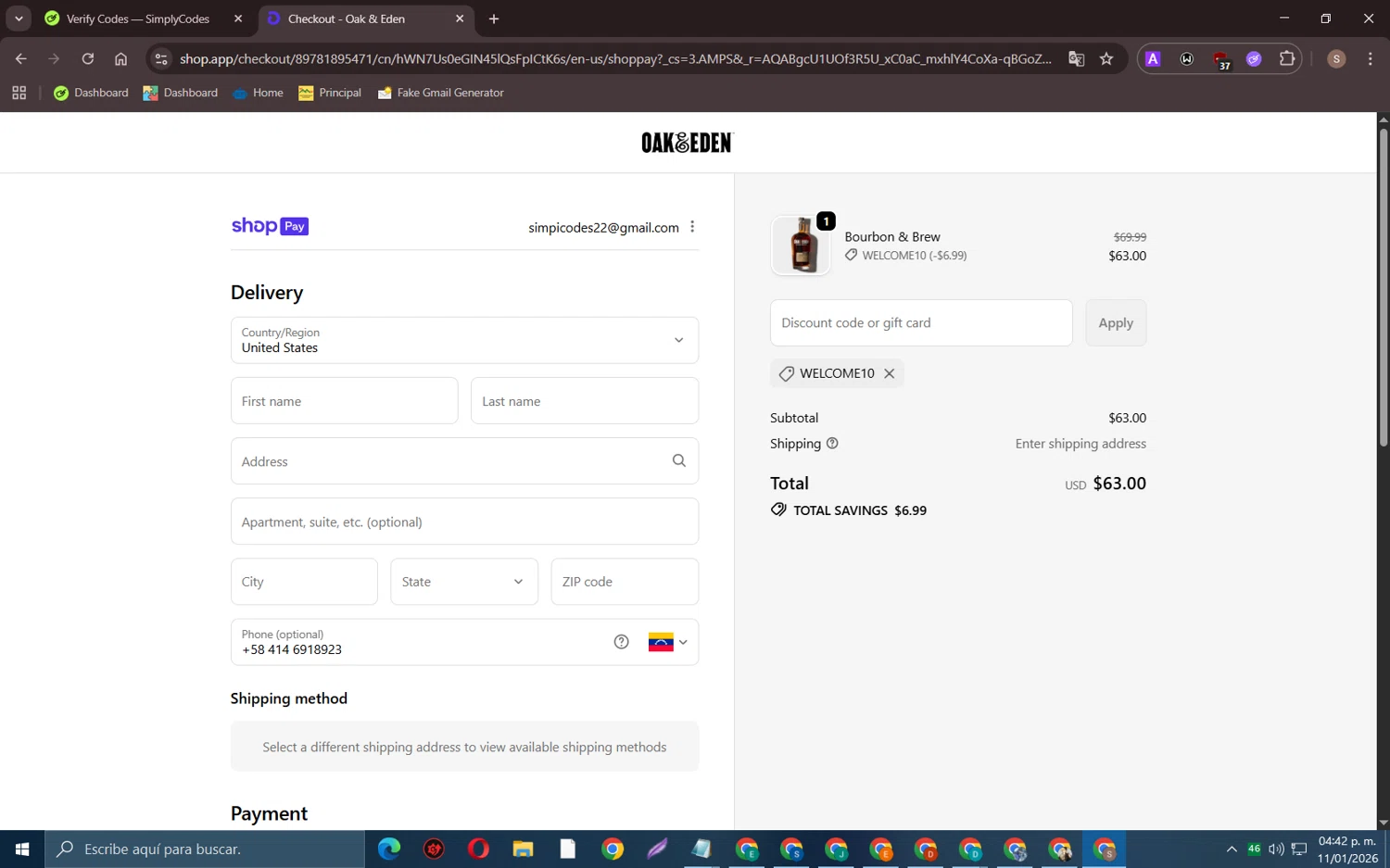
Task: Open the Home bookmark
Action: 259,93
